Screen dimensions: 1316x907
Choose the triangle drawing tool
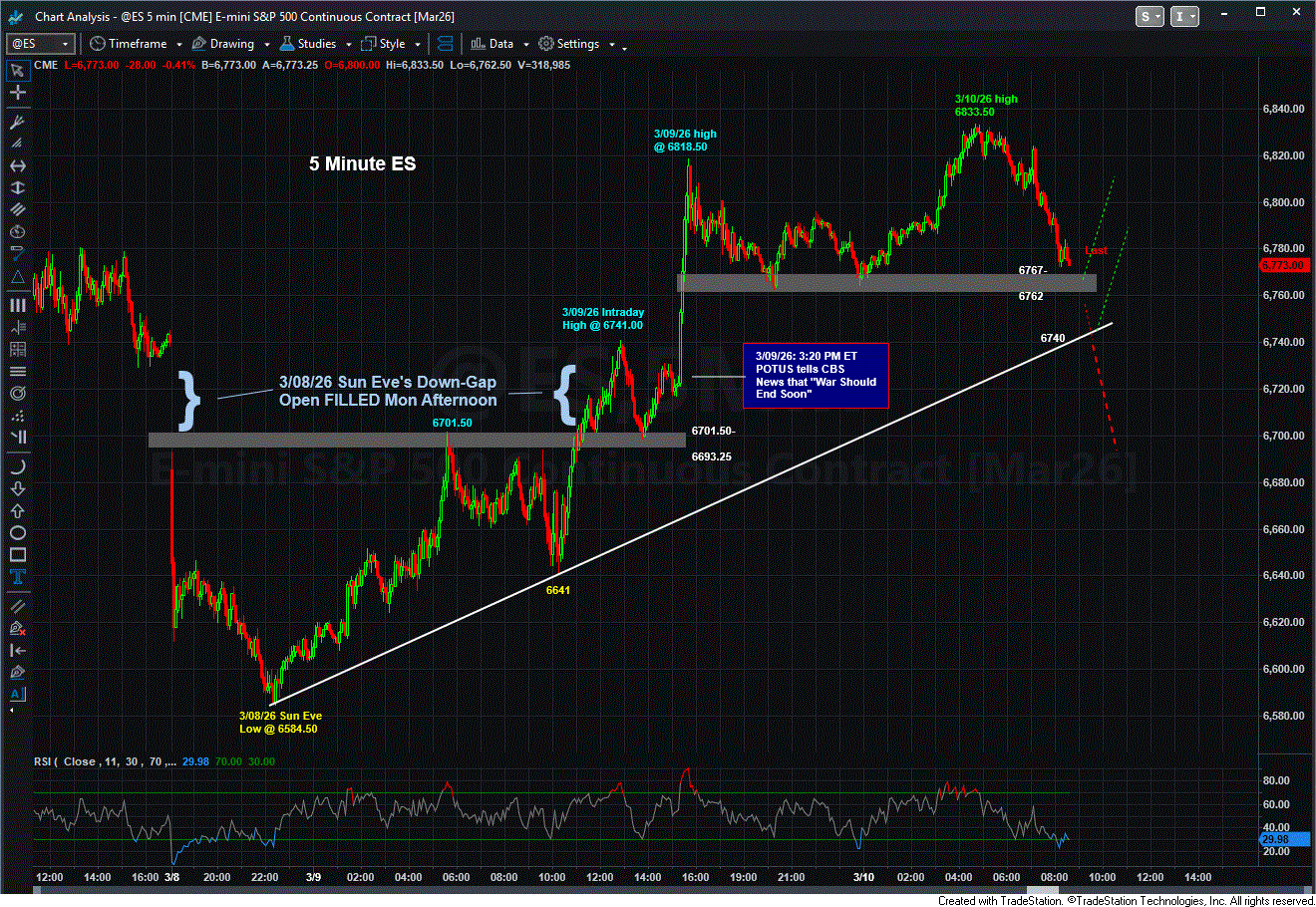[17, 276]
